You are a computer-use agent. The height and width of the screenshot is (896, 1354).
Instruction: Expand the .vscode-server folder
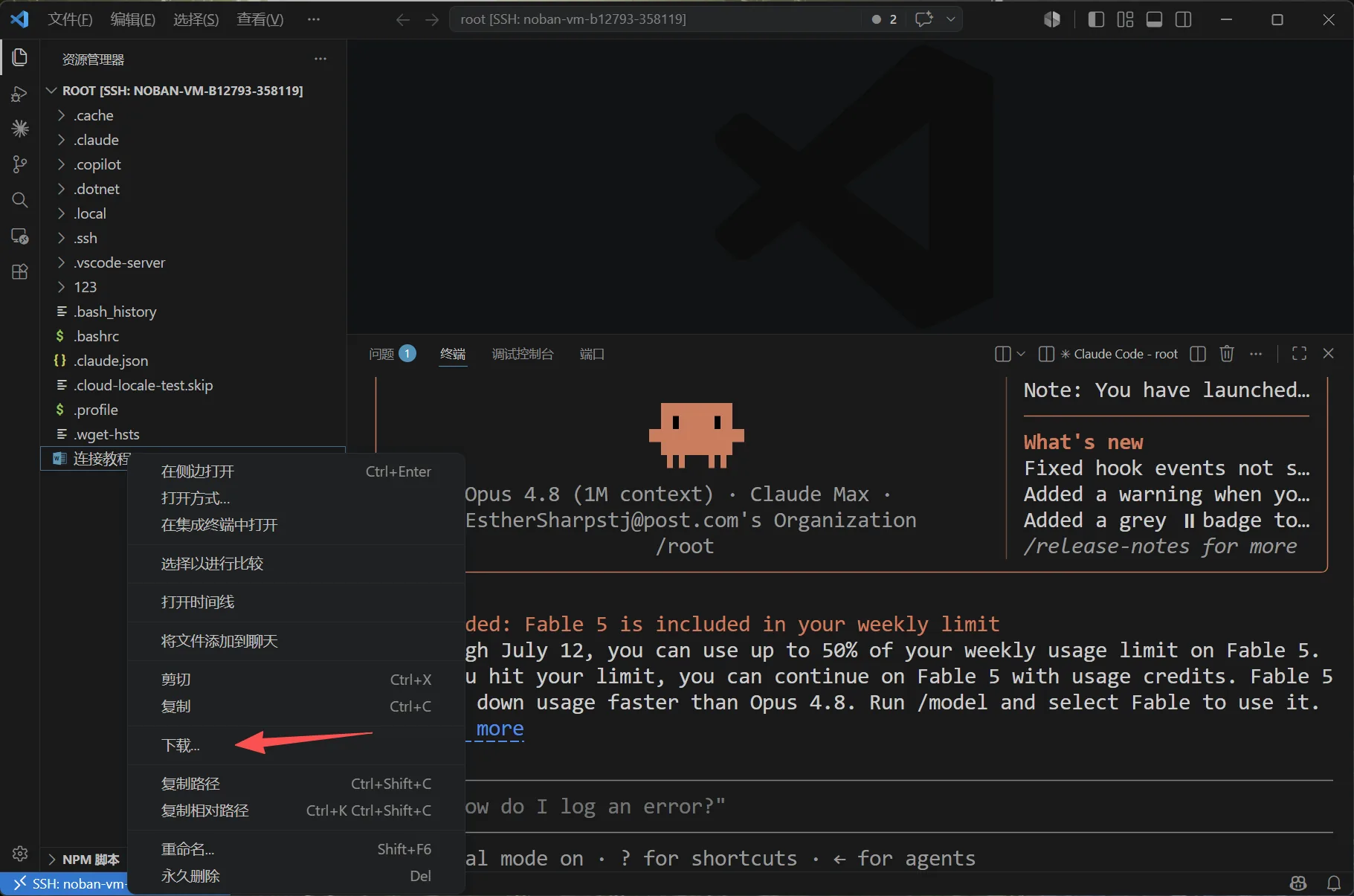tap(193, 262)
